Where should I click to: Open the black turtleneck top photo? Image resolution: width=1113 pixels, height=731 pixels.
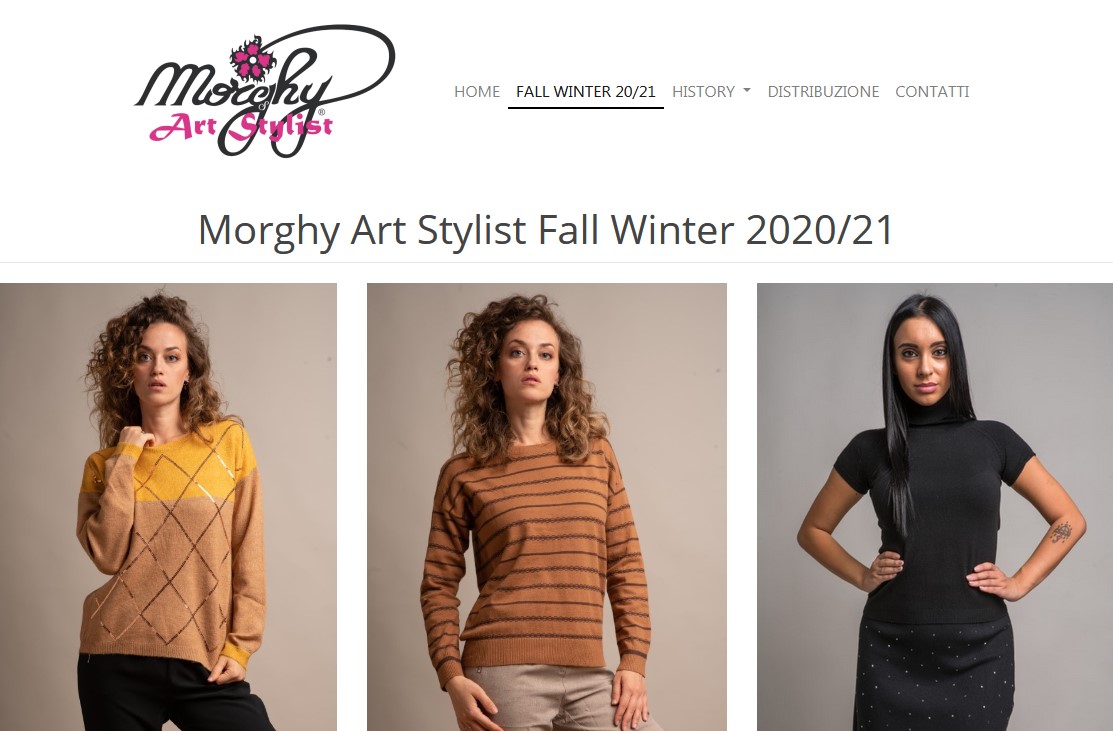(x=935, y=507)
